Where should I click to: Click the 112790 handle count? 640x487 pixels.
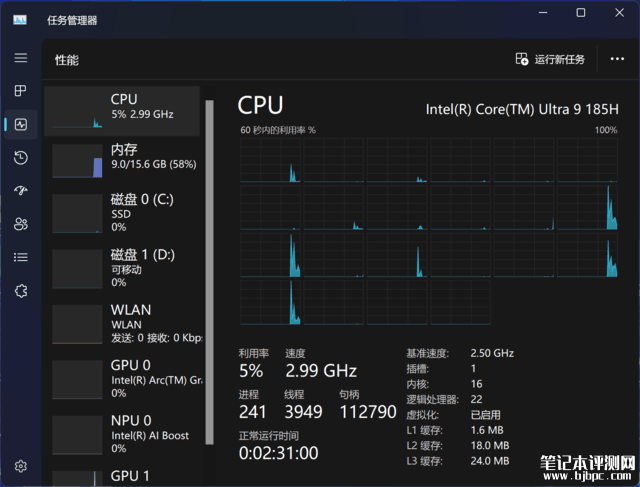(x=368, y=411)
